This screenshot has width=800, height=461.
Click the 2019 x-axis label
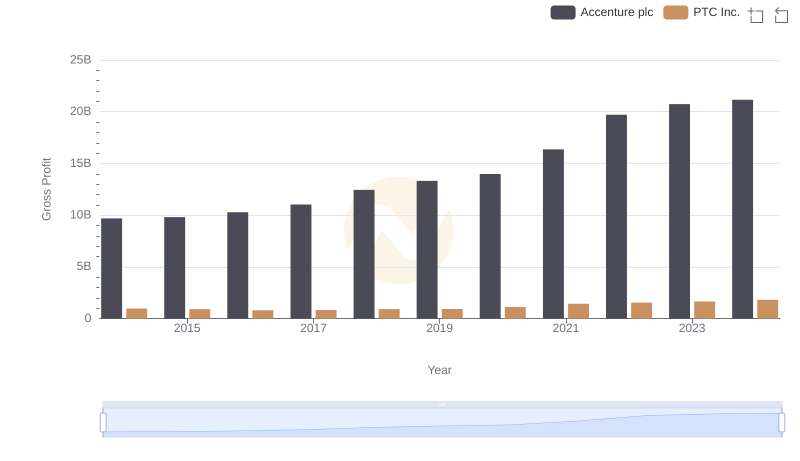point(439,328)
